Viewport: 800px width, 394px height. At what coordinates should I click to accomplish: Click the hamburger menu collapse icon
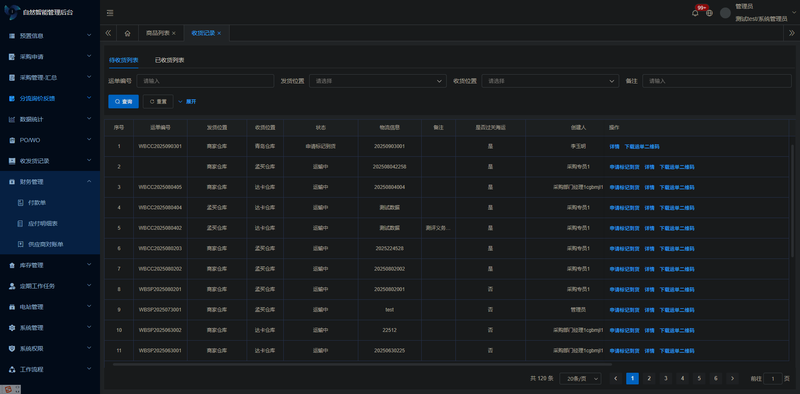click(x=110, y=13)
